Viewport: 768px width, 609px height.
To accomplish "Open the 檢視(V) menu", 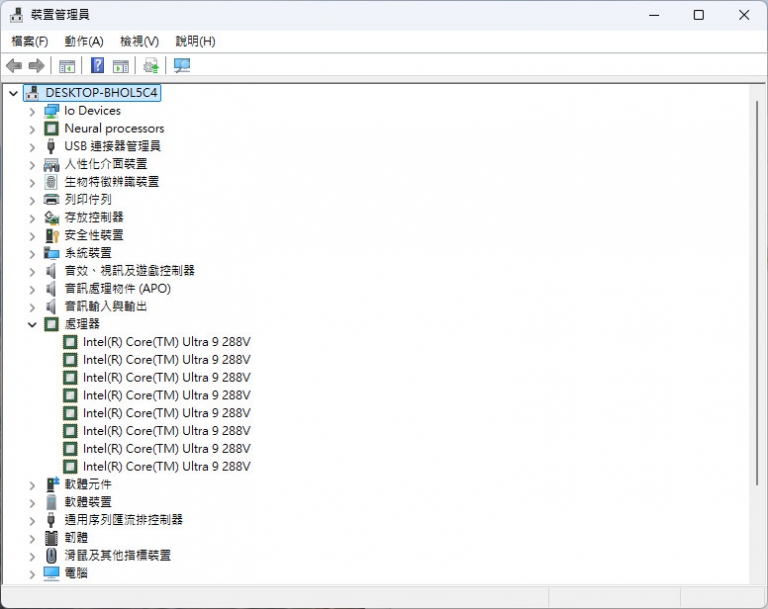I will [x=140, y=42].
